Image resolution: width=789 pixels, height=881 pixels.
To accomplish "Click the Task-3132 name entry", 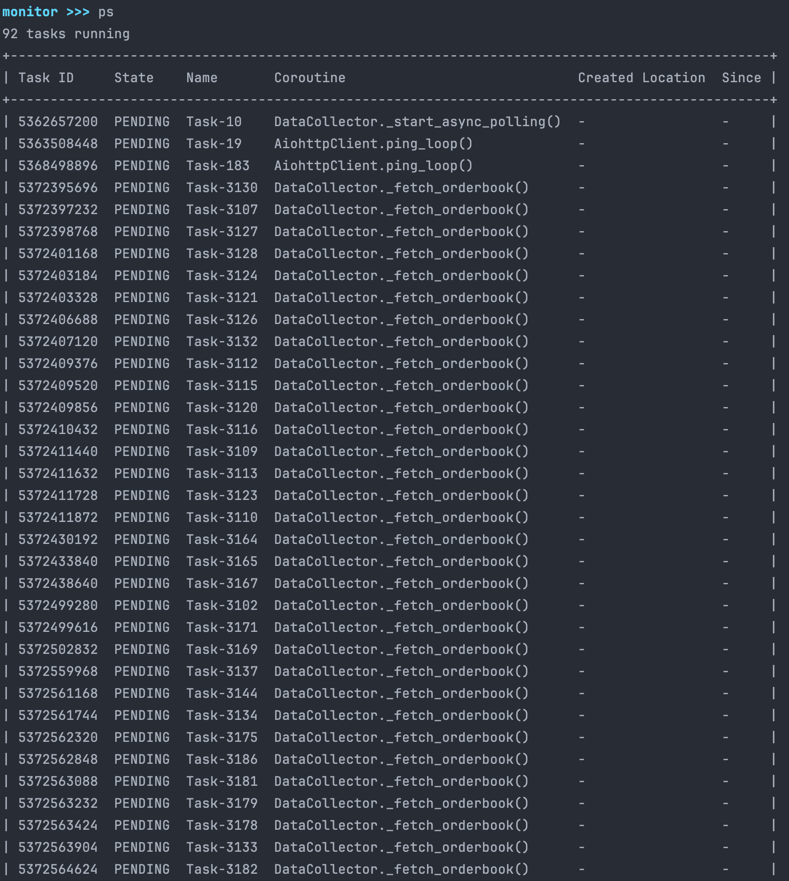I will [222, 342].
